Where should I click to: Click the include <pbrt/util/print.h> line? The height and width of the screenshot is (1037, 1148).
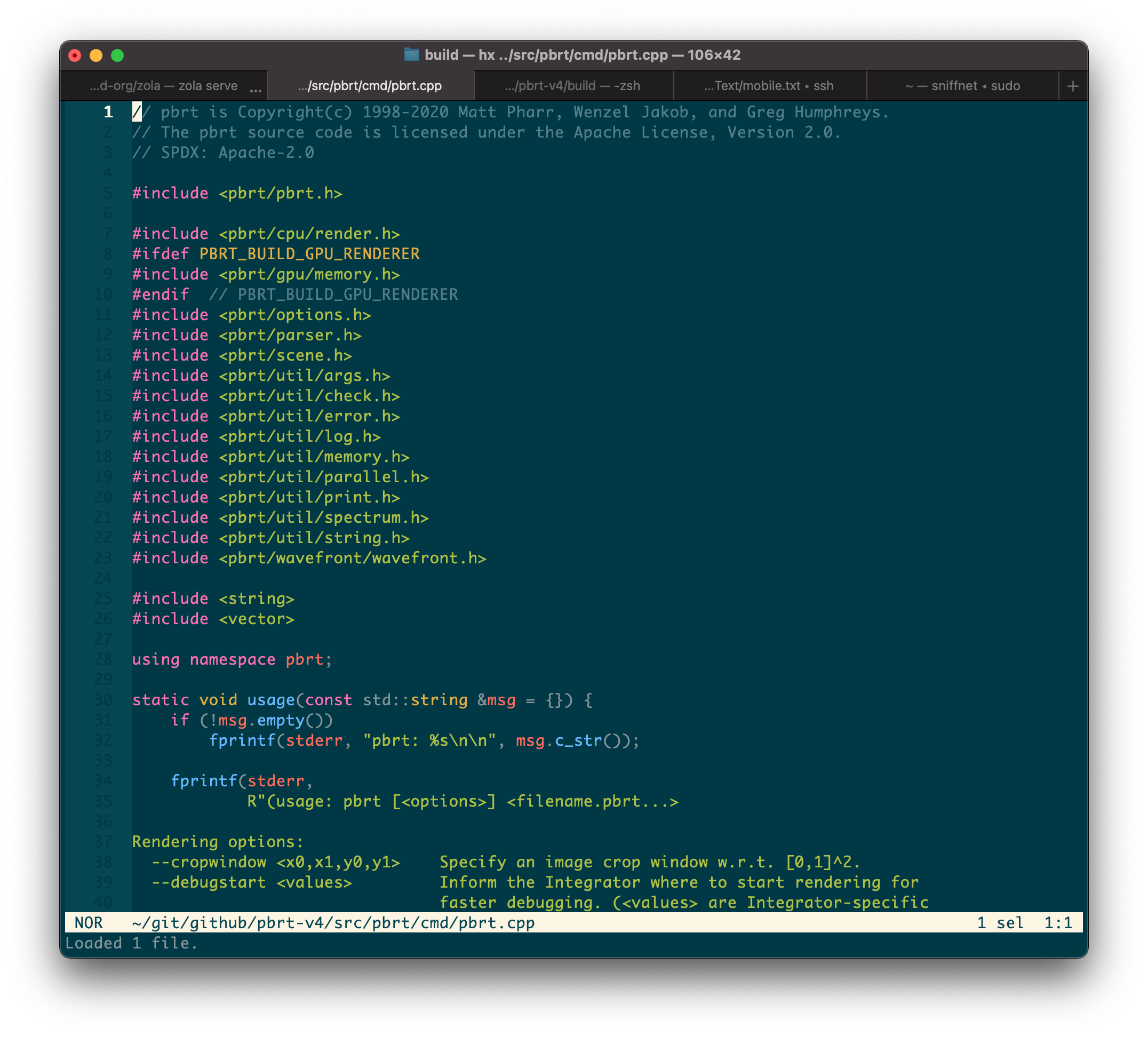(266, 497)
